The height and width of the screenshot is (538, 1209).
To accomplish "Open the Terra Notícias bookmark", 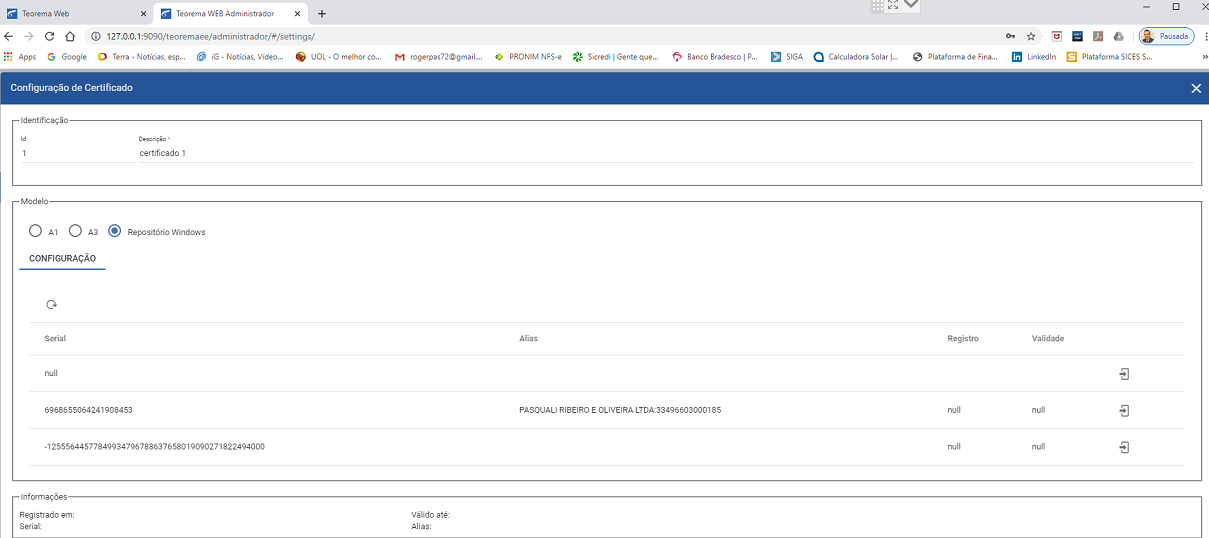I will (141, 57).
